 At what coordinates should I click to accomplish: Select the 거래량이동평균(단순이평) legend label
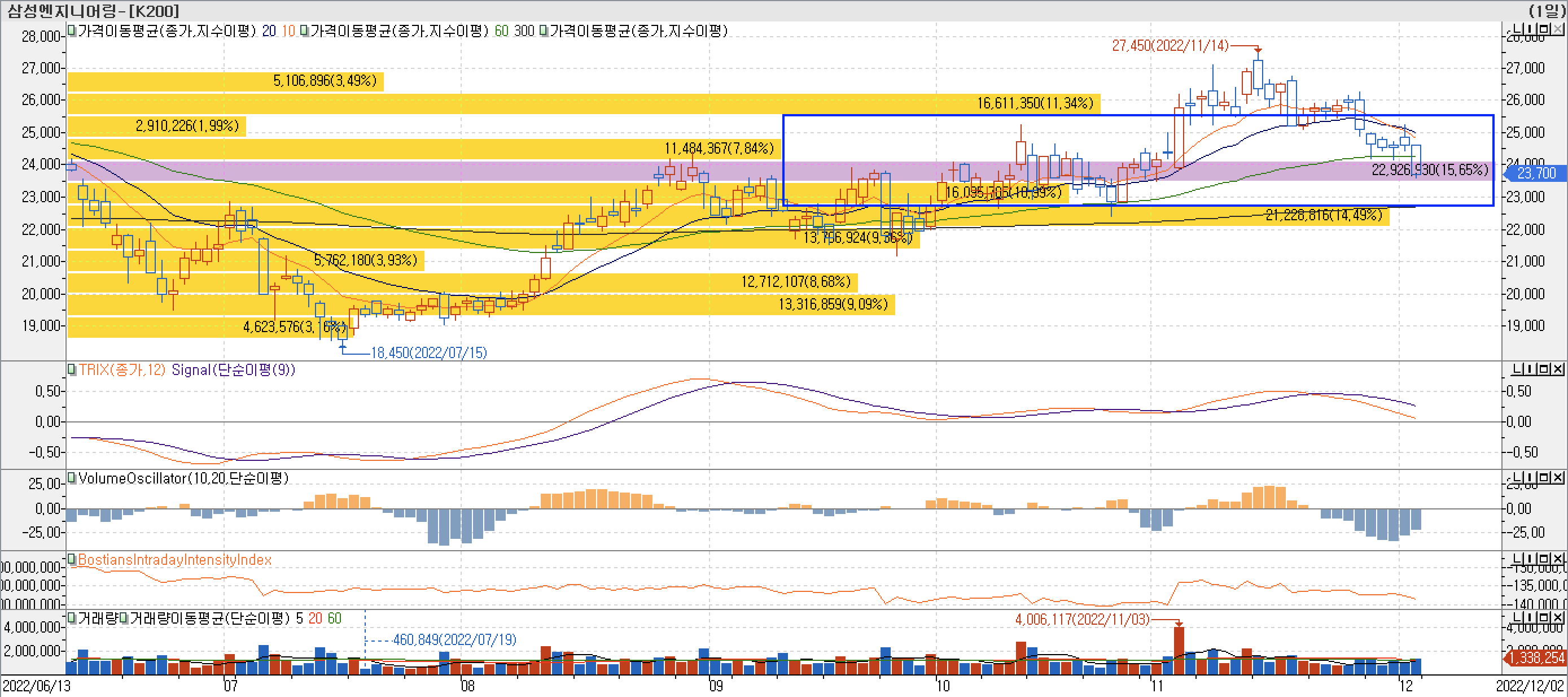click(209, 618)
